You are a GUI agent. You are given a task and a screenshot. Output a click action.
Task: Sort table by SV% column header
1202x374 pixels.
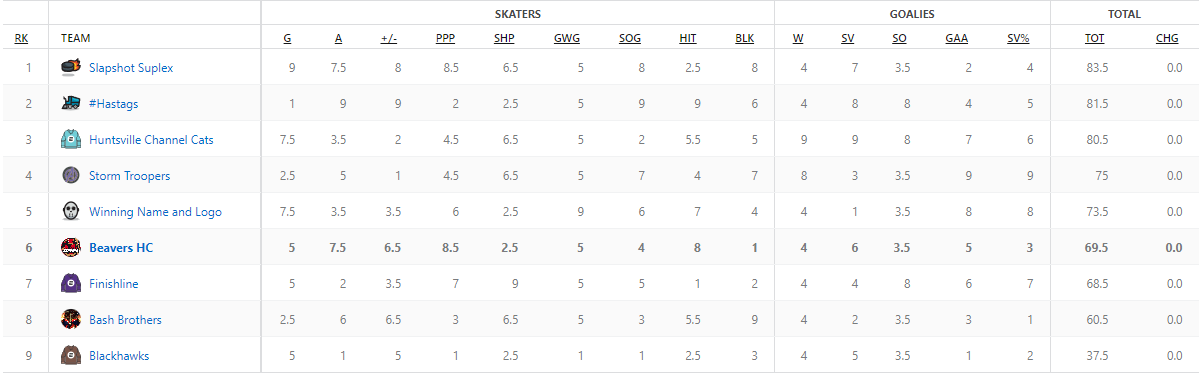click(1018, 38)
